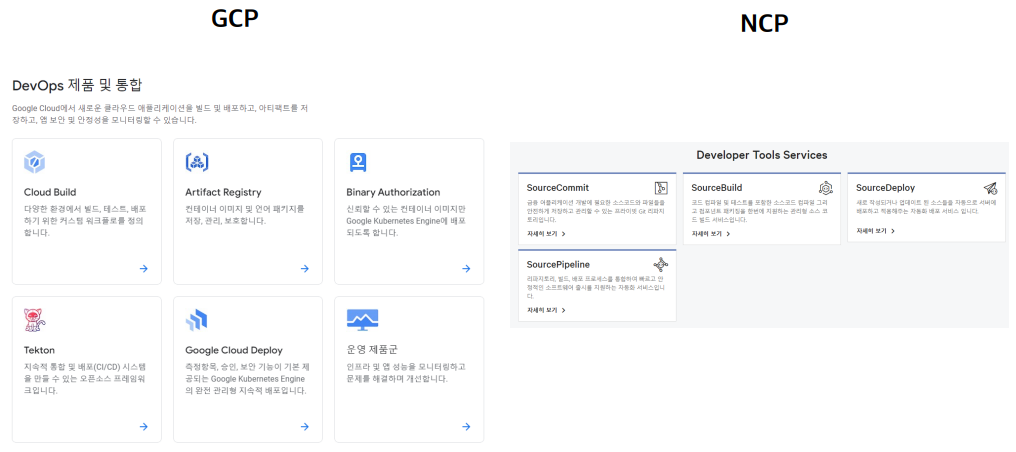
Task: Click the SourceDeploy title
Action: (x=885, y=188)
